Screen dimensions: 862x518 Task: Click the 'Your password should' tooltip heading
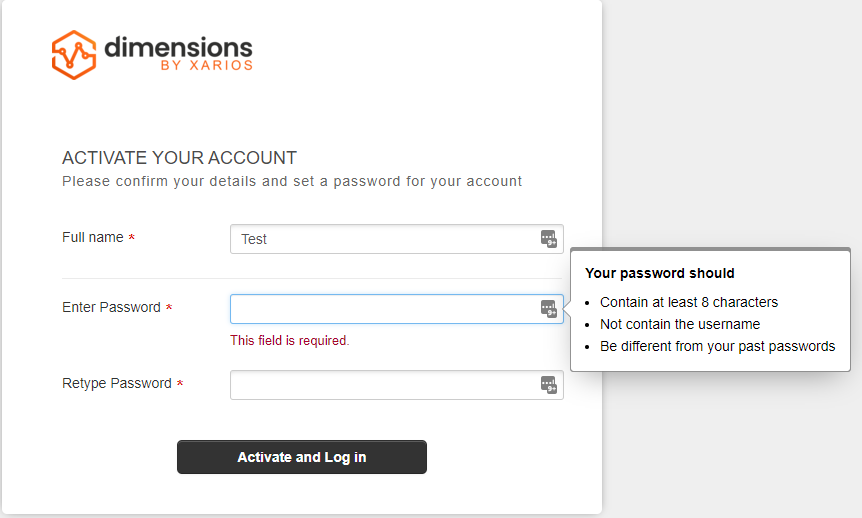pyautogui.click(x=659, y=273)
